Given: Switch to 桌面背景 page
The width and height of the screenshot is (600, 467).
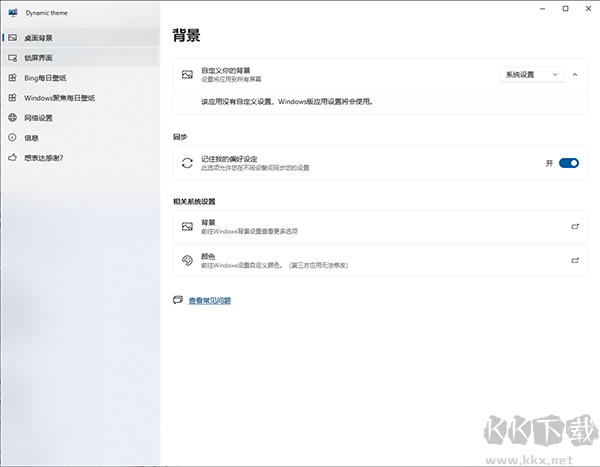Looking at the screenshot, I should (x=80, y=38).
